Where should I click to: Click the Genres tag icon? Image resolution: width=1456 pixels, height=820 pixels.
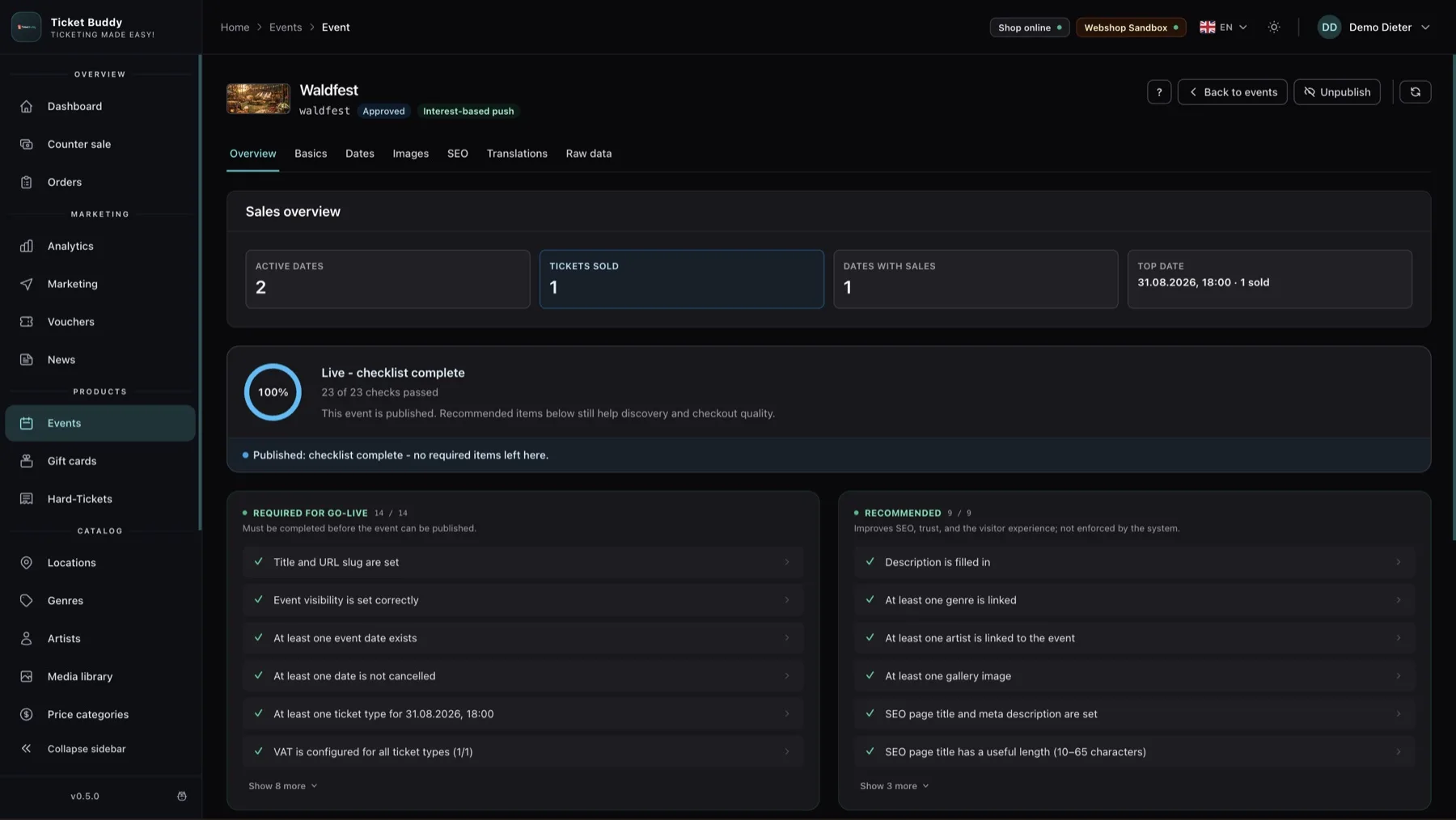pyautogui.click(x=26, y=601)
